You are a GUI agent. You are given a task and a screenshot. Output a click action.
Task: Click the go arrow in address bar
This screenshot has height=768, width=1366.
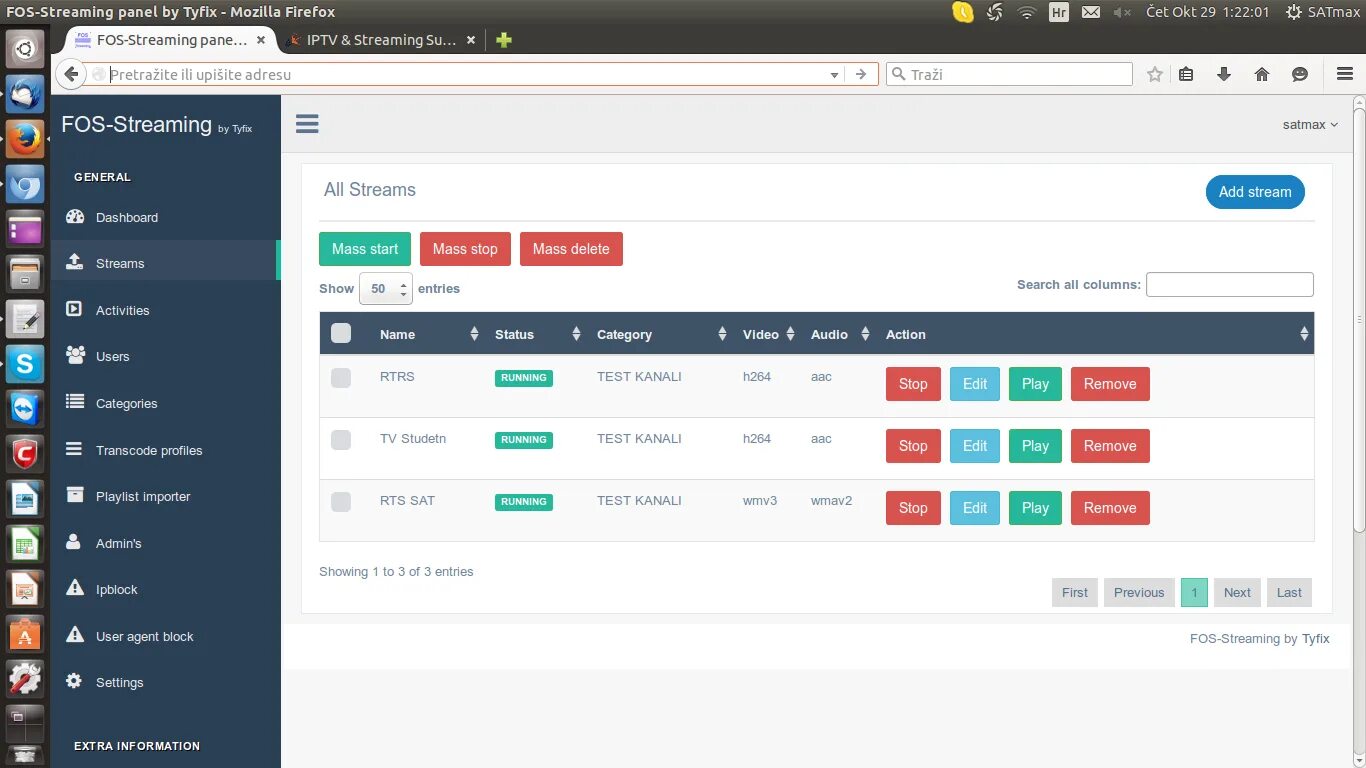click(861, 74)
